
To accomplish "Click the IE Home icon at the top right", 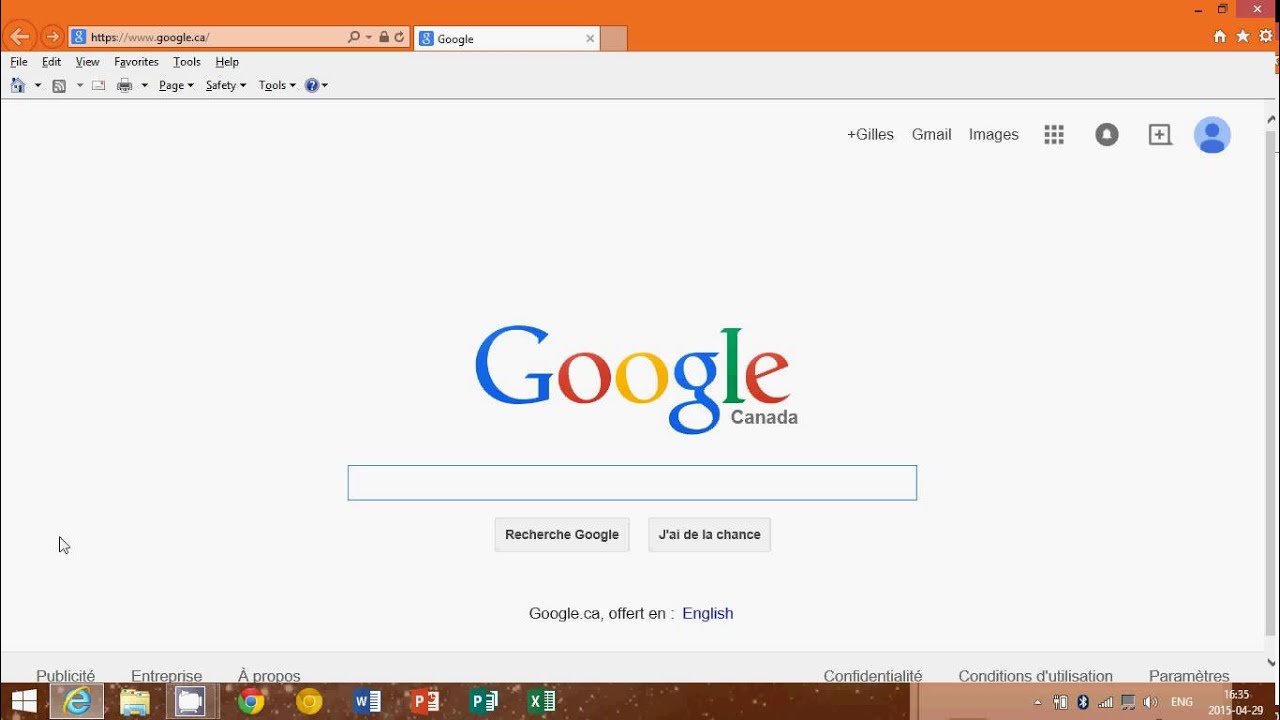I will click(1220, 36).
